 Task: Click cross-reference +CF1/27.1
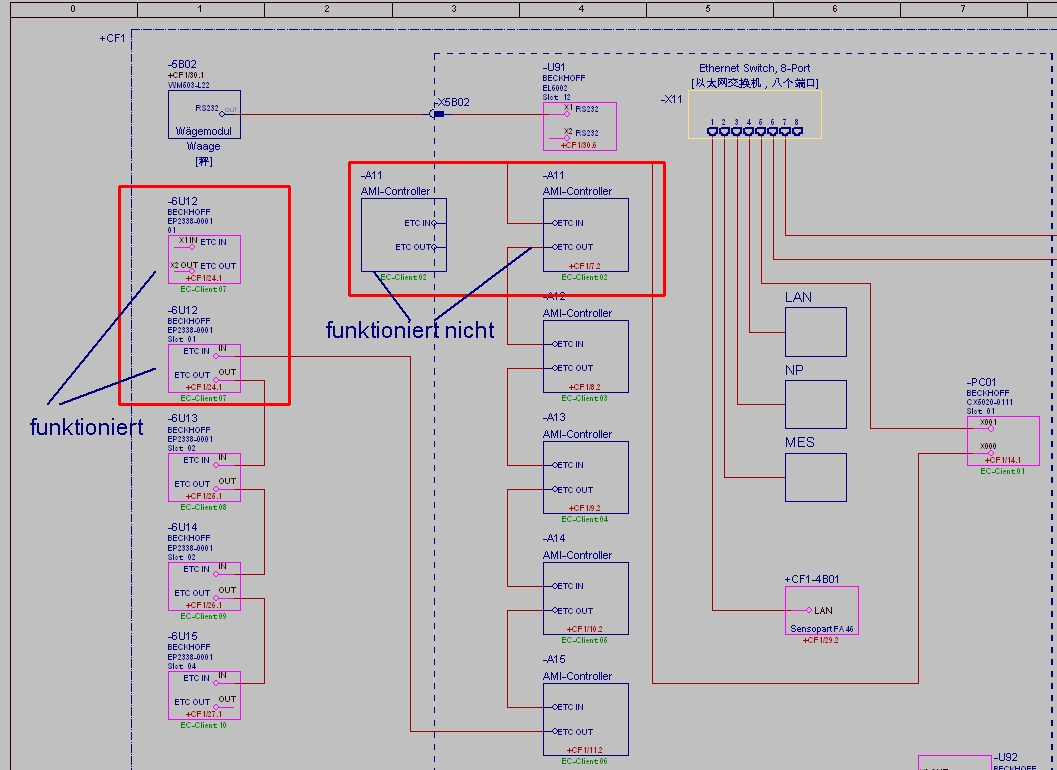(x=204, y=714)
